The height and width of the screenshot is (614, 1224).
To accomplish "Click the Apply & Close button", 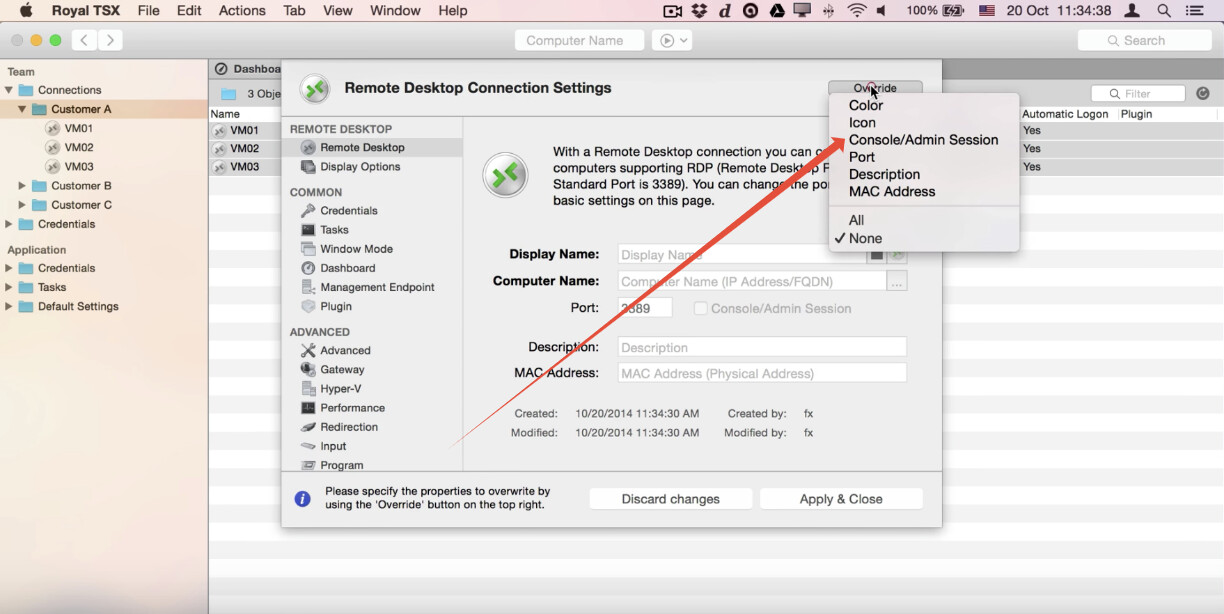I will [x=840, y=499].
